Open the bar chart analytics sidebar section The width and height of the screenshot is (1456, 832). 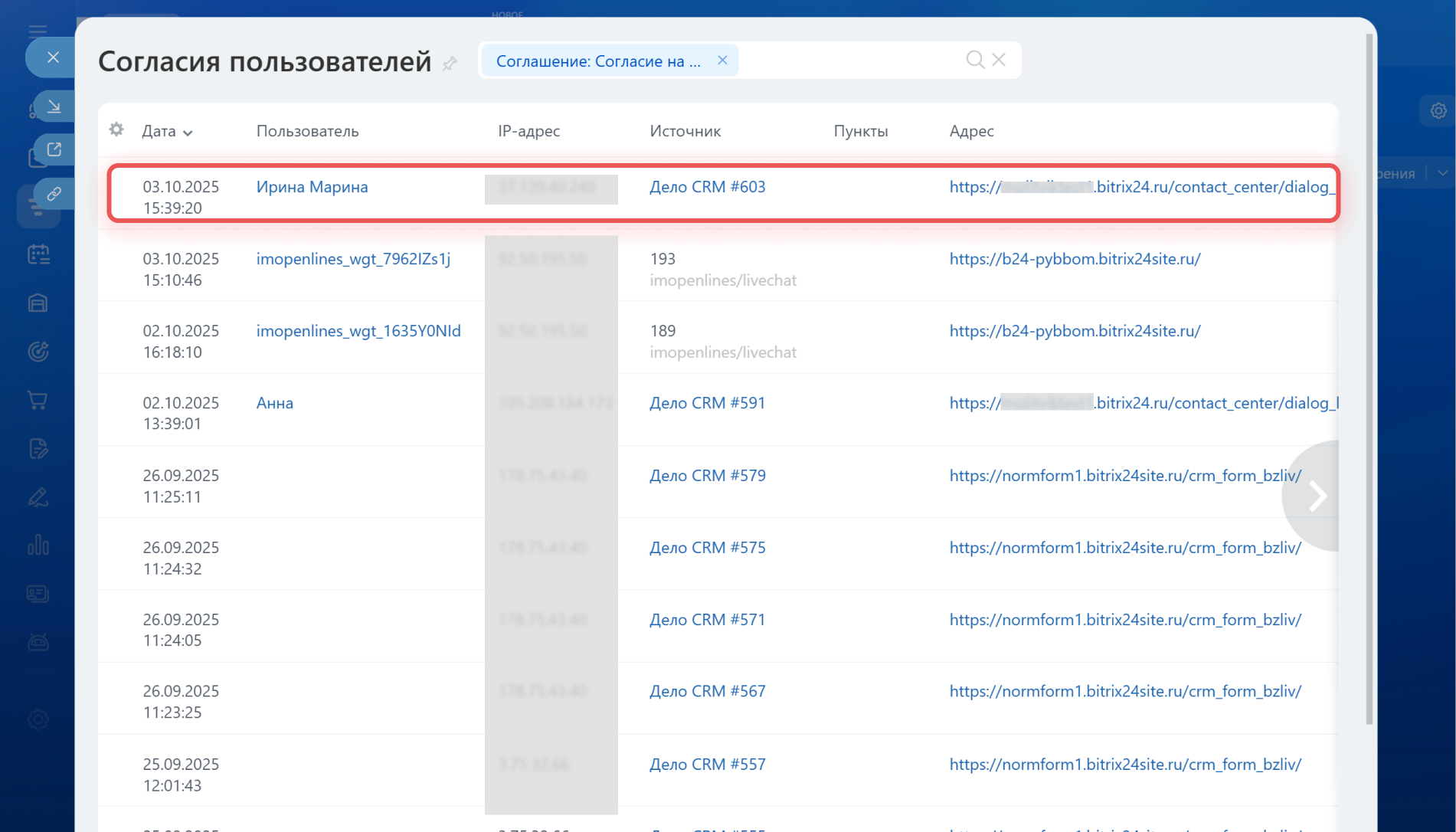pyautogui.click(x=38, y=545)
